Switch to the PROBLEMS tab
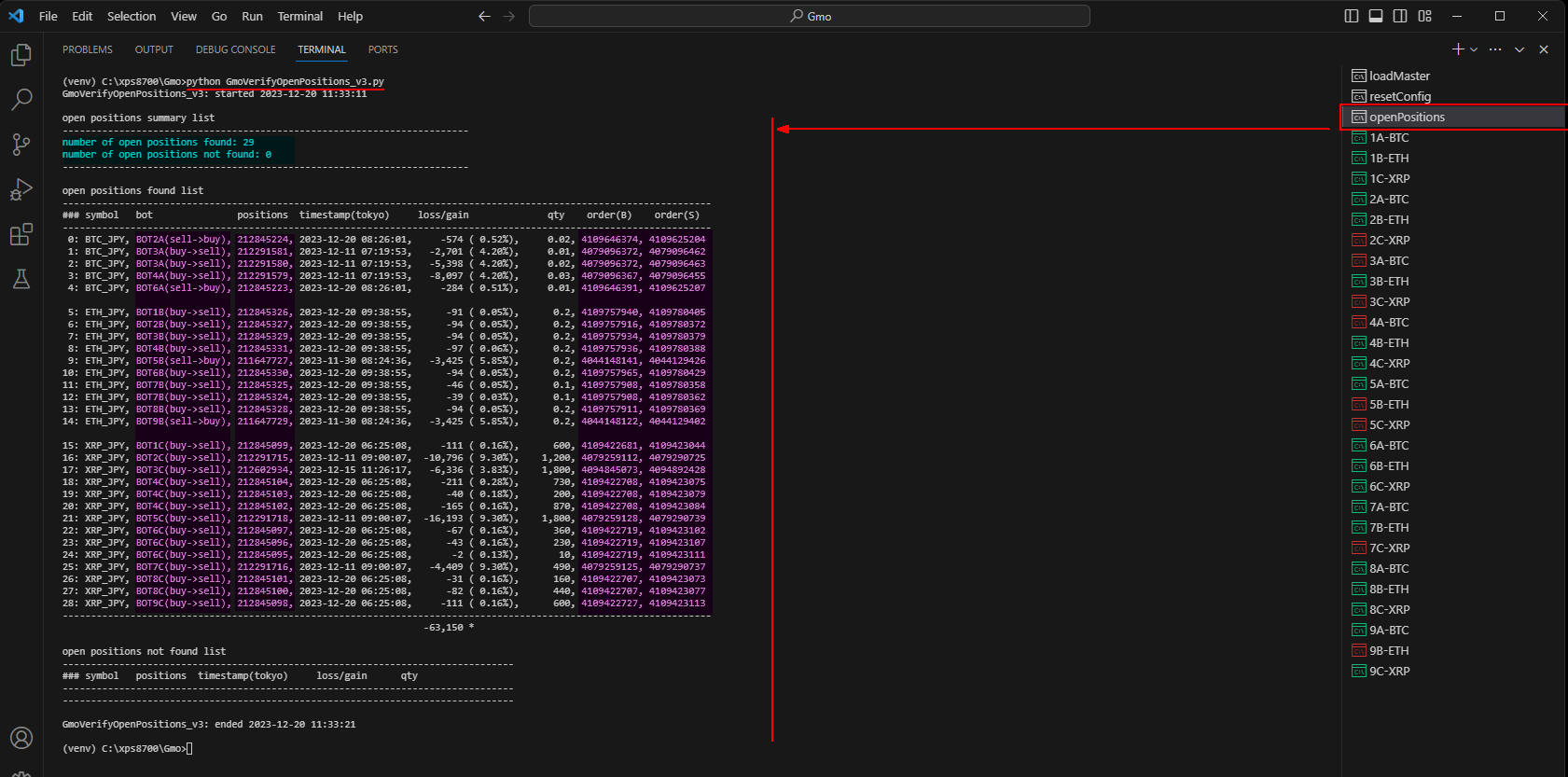The image size is (1568, 777). click(88, 49)
